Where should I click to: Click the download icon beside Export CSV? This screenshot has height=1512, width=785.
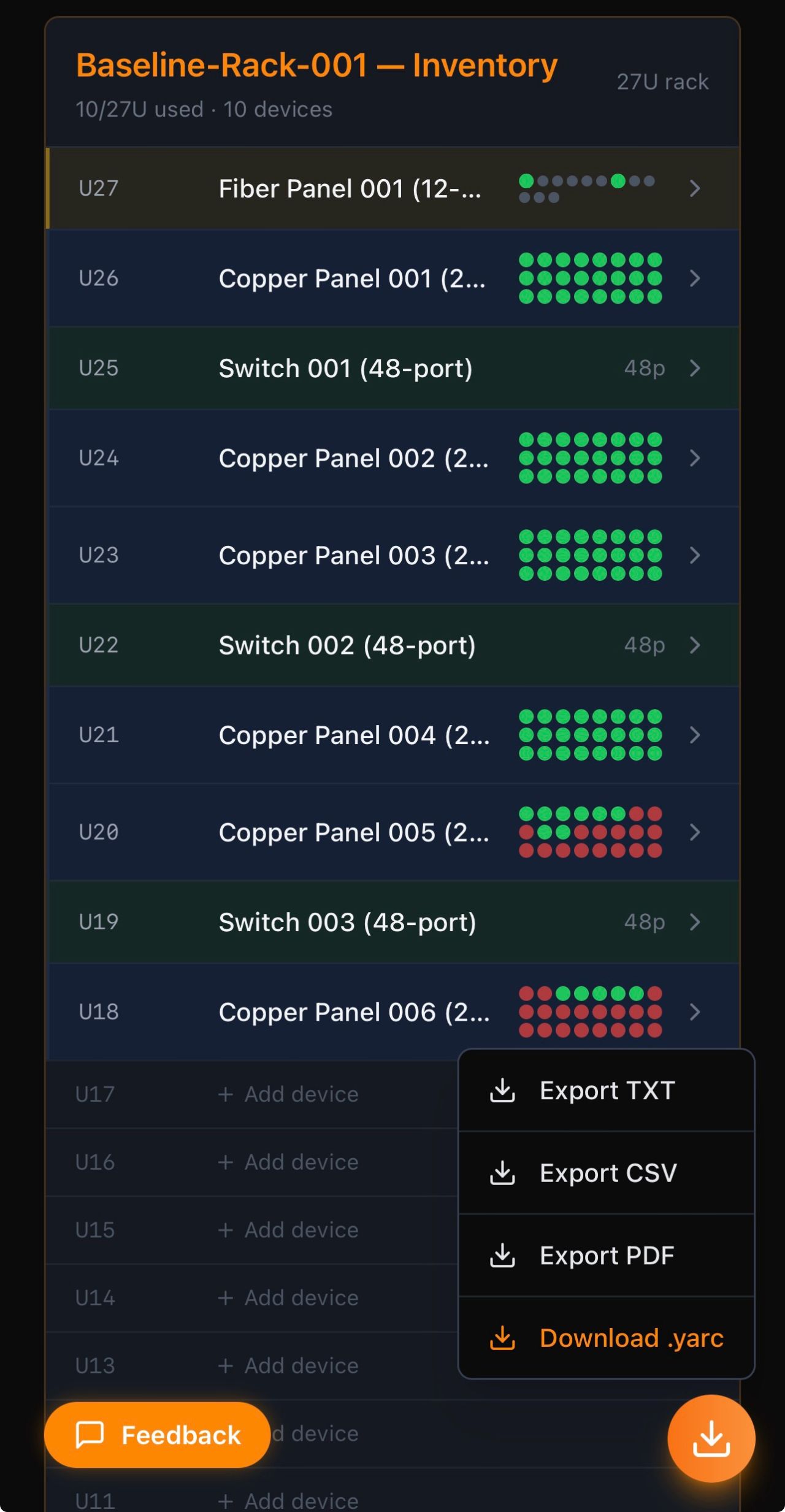[502, 1173]
